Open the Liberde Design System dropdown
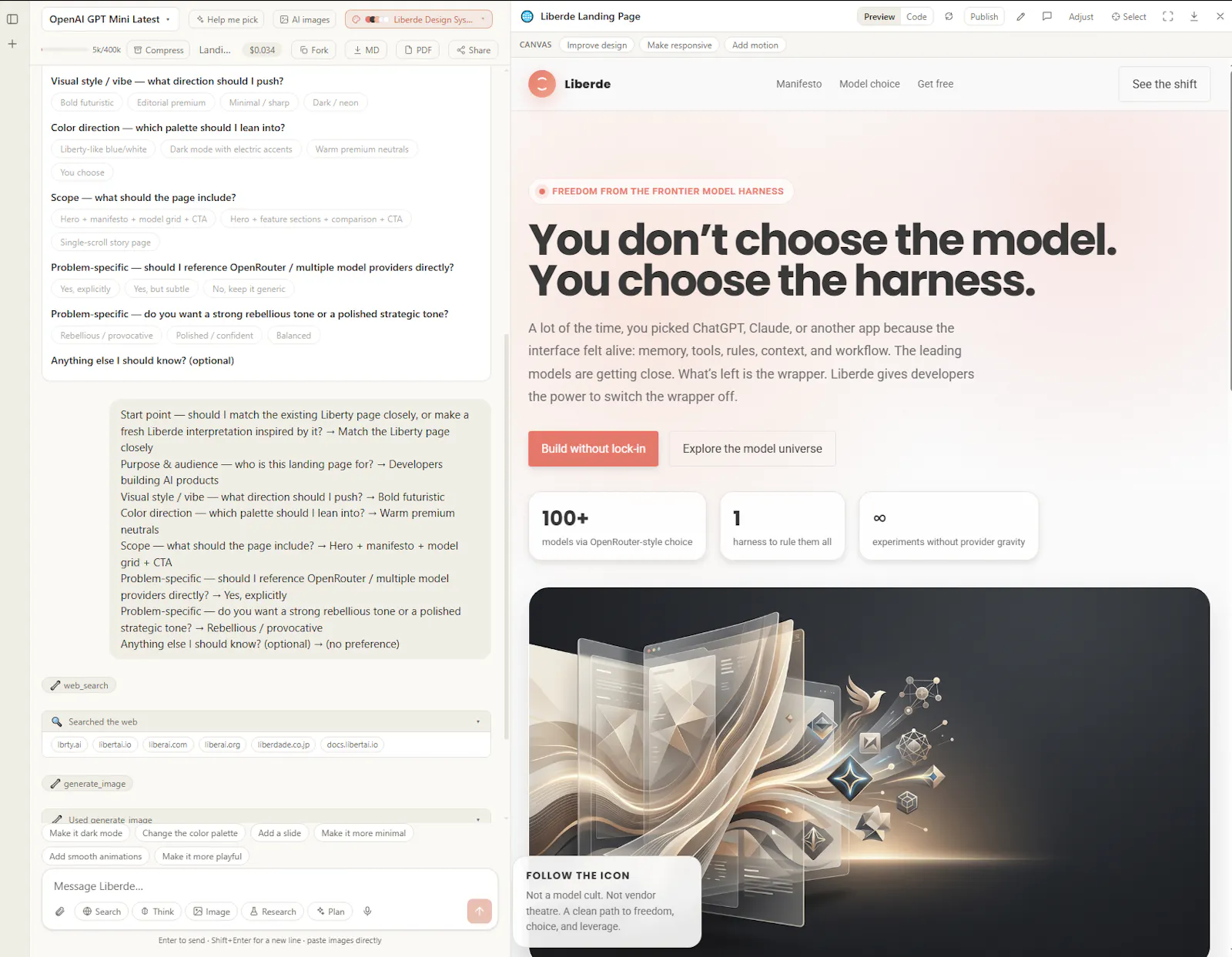The image size is (1232, 957). coord(419,19)
